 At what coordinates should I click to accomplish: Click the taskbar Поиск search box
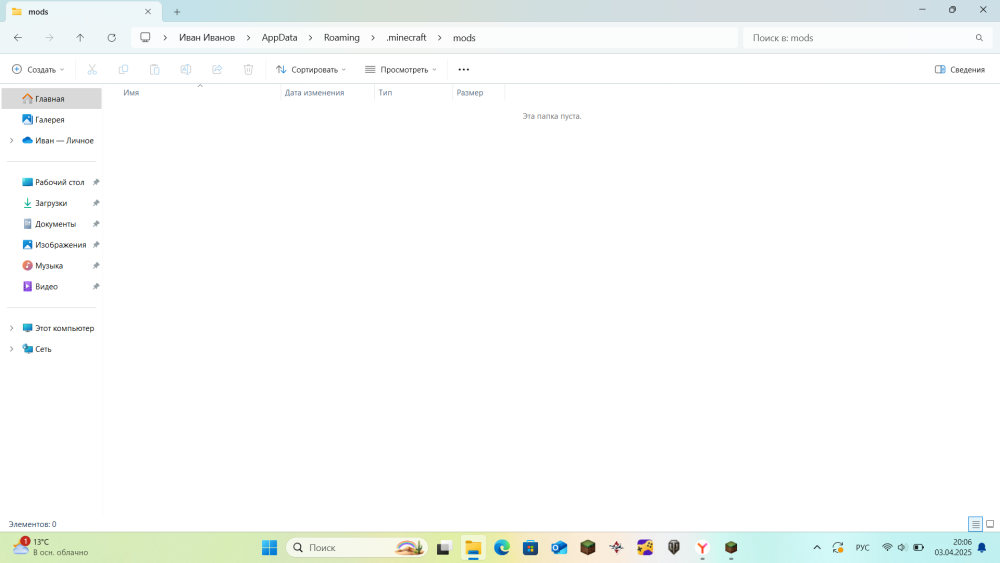[x=357, y=548]
